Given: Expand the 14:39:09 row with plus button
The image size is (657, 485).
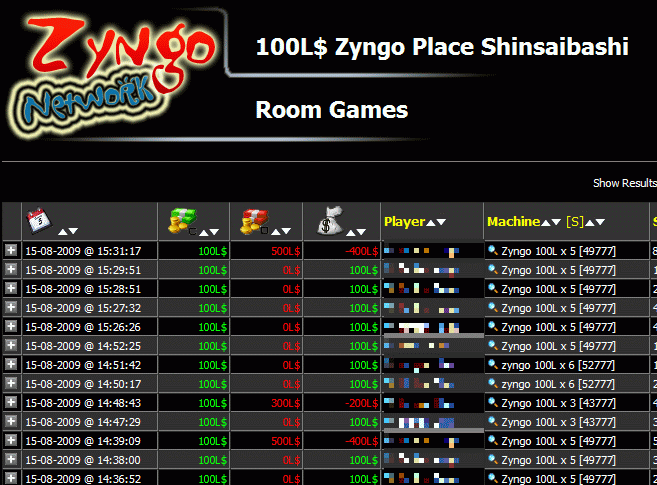Looking at the screenshot, I should point(11,440).
